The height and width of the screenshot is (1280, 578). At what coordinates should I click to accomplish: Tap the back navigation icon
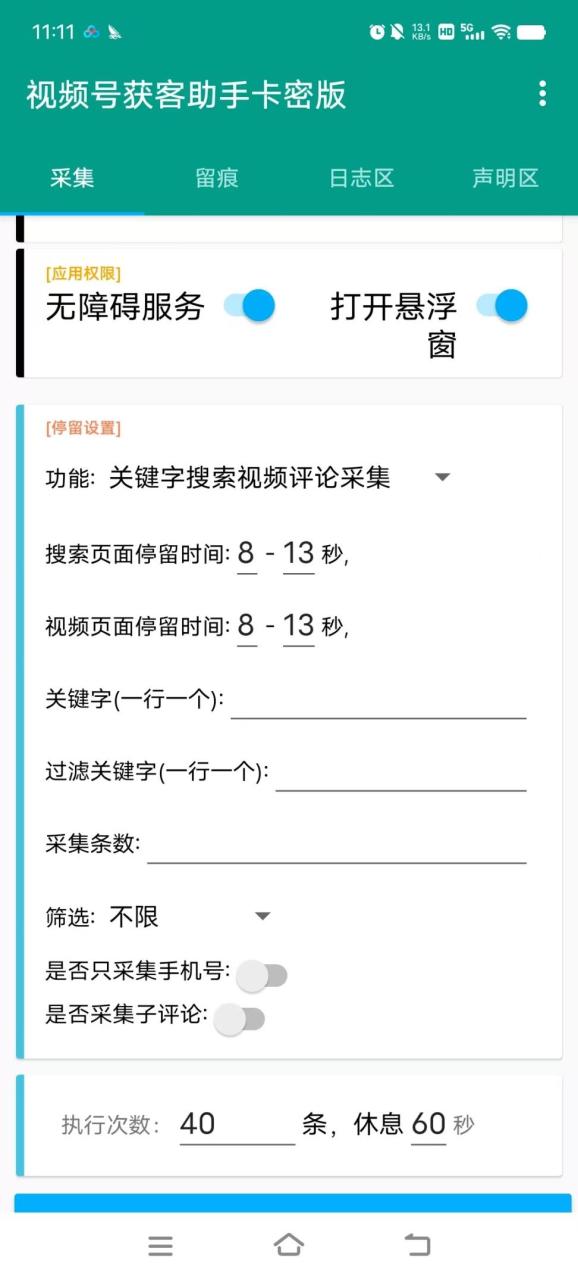coord(417,1245)
